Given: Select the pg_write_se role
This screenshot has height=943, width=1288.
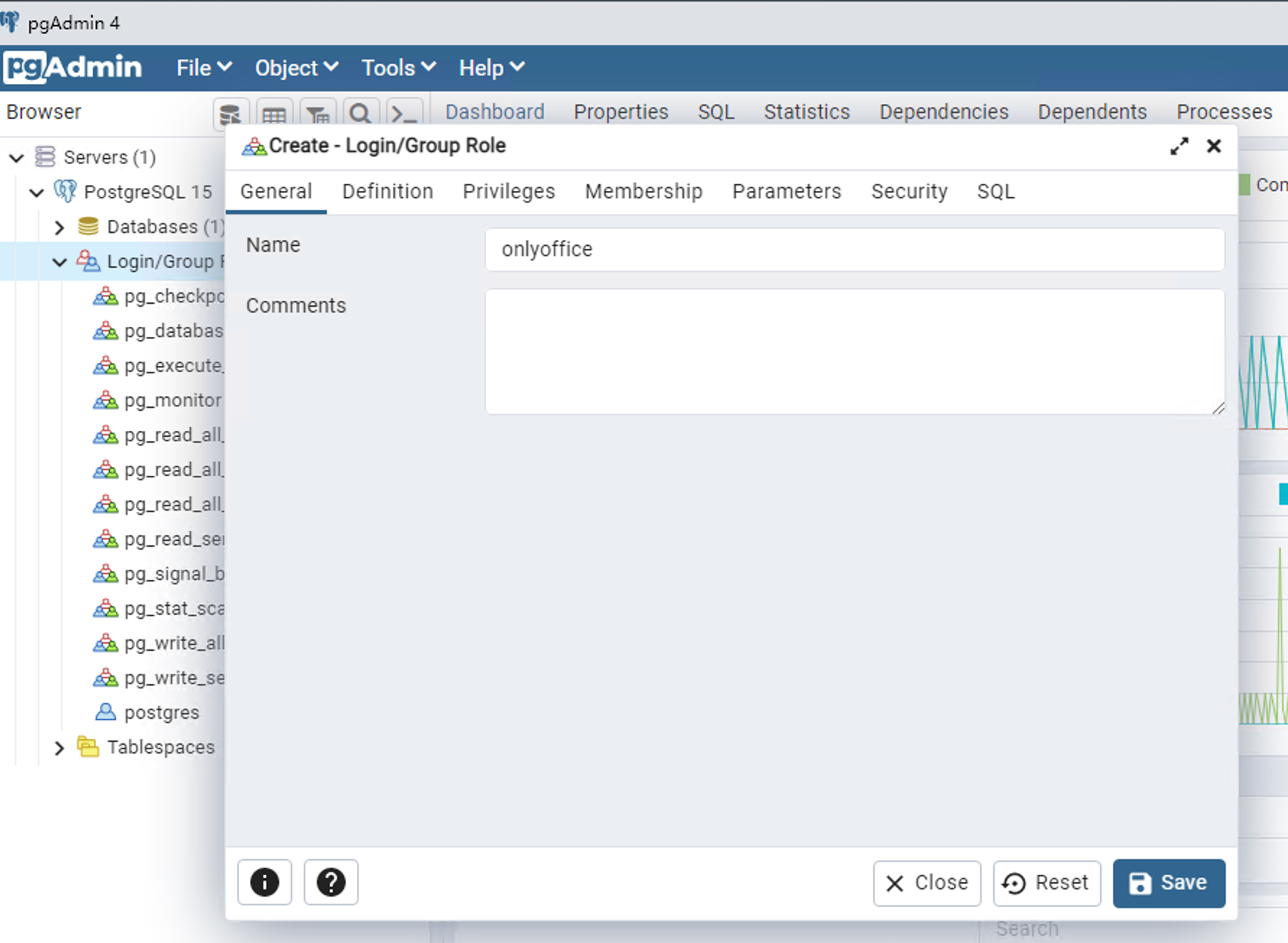Looking at the screenshot, I should [174, 678].
